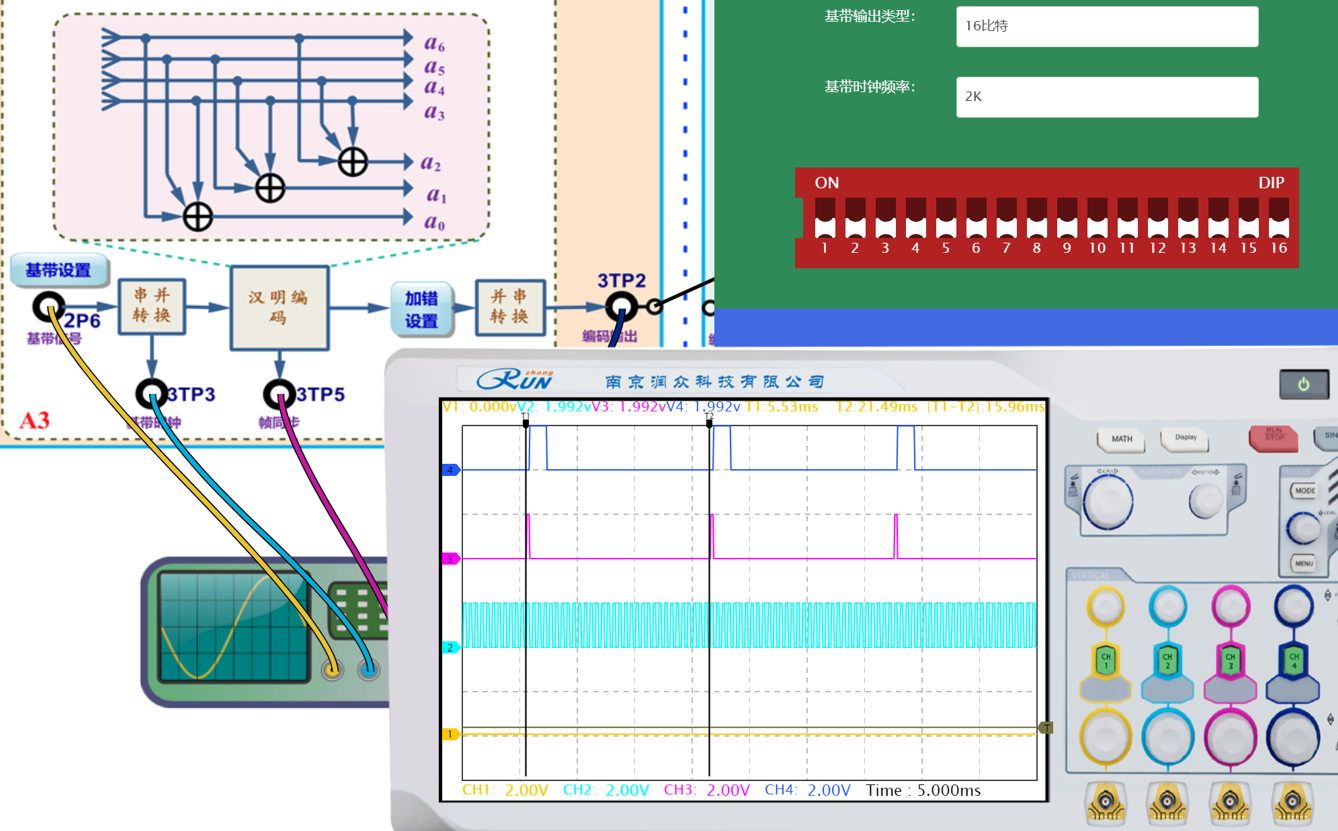The width and height of the screenshot is (1338, 831).
Task: Click the 基带设置 button
Action: coord(59,270)
